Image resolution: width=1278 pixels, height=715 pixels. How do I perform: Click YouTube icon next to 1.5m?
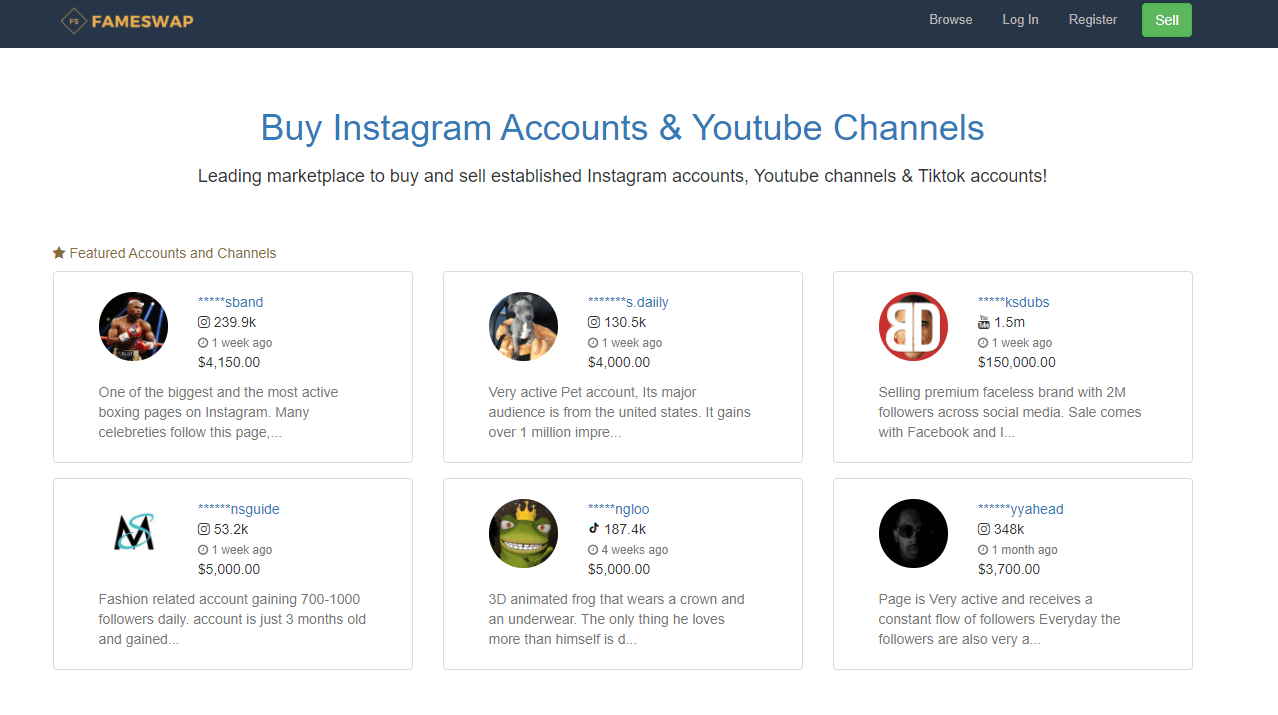pos(984,322)
